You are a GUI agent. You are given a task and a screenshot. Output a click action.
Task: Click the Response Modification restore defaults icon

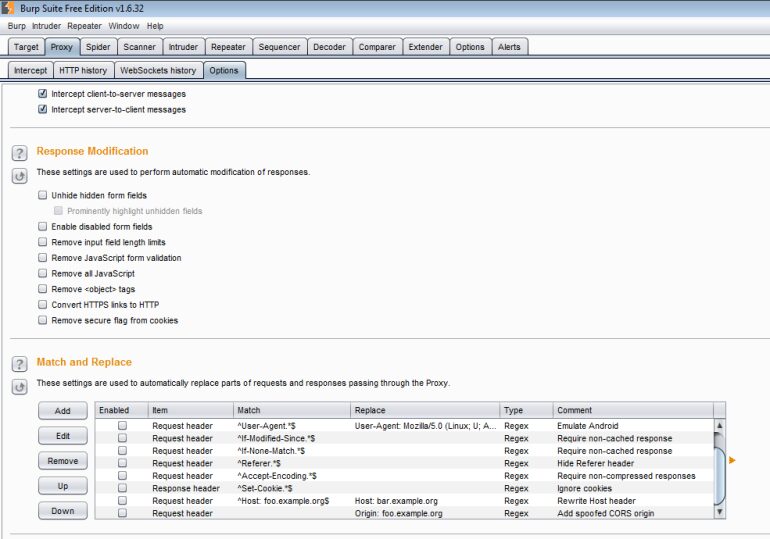click(x=19, y=176)
